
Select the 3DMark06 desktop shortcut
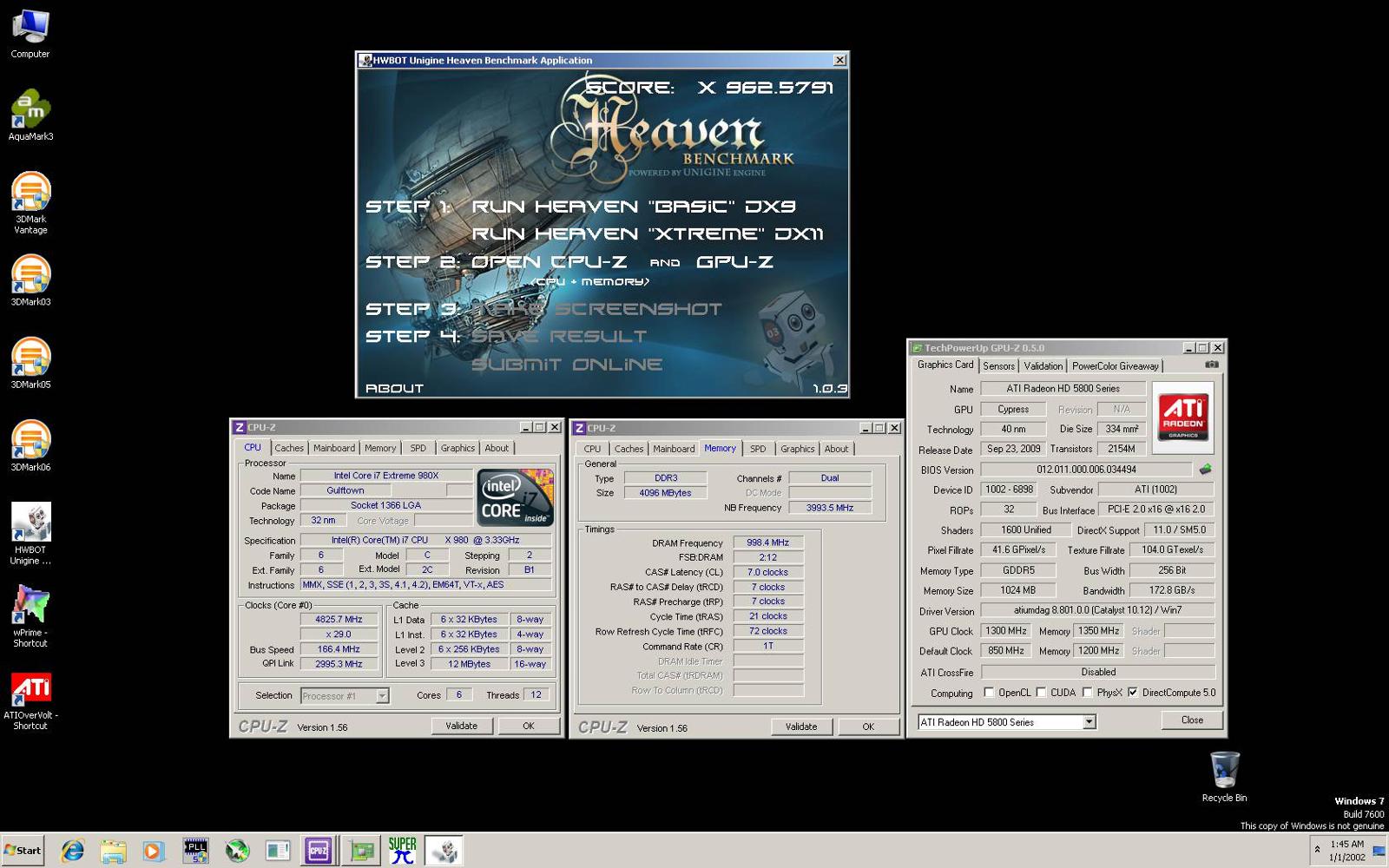click(30, 444)
